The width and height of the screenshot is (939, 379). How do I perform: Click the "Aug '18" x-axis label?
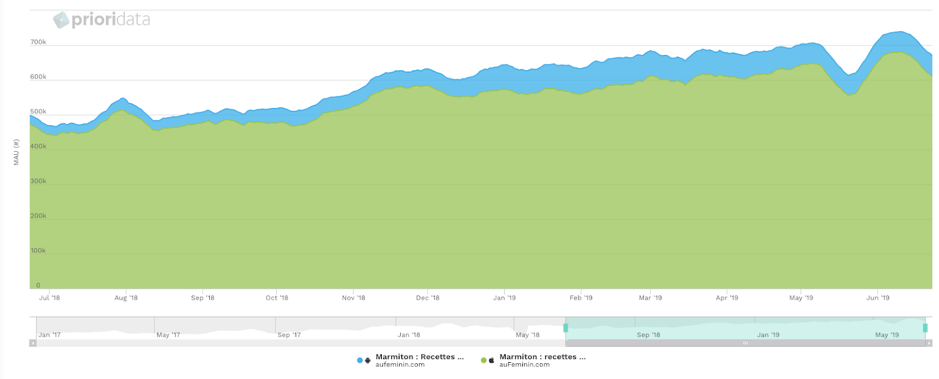pyautogui.click(x=126, y=298)
